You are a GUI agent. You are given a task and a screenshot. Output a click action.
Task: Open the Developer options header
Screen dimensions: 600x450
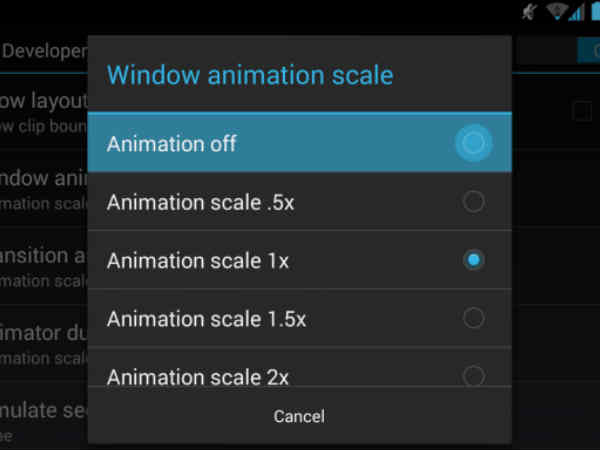tap(44, 51)
